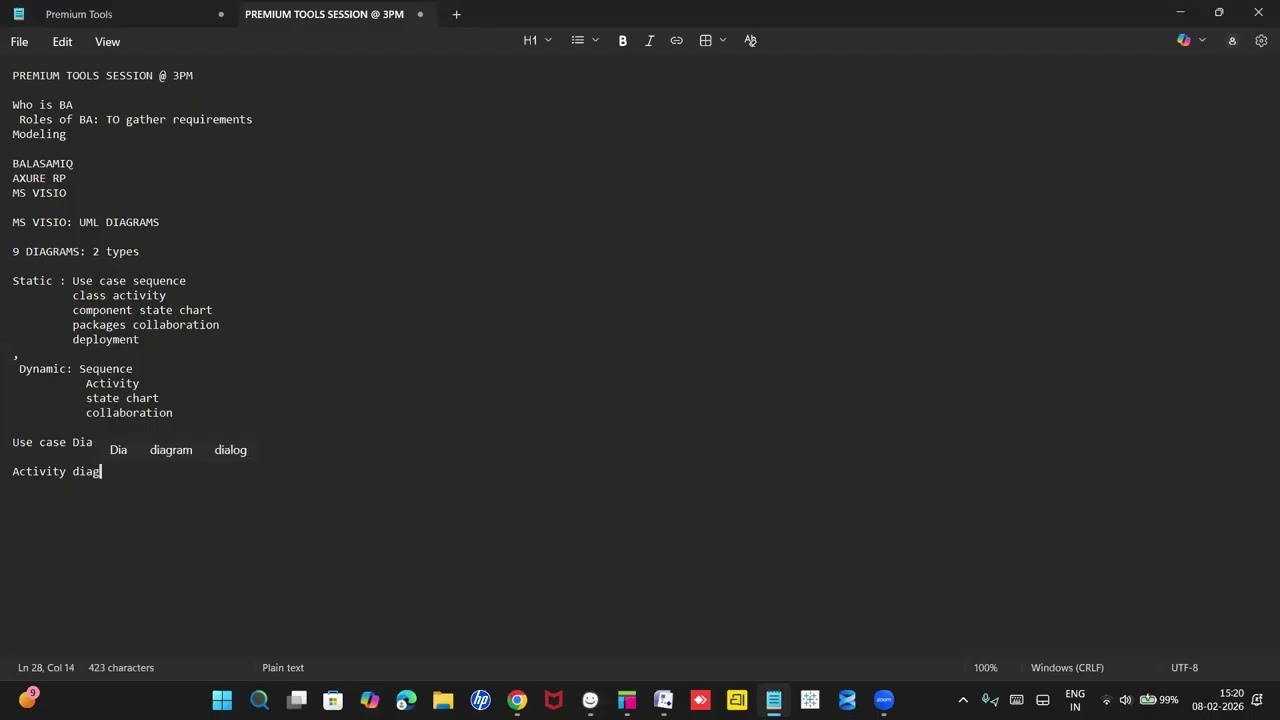Viewport: 1280px width, 720px height.
Task: Open battery status showing 99%
Action: click(1159, 700)
